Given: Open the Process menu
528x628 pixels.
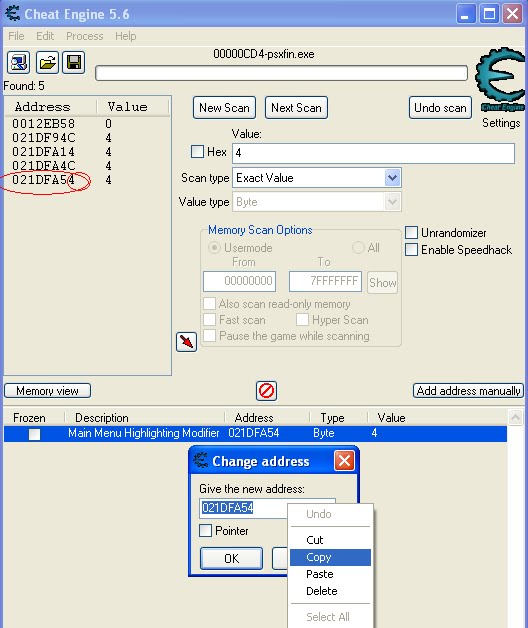Looking at the screenshot, I should pos(85,36).
